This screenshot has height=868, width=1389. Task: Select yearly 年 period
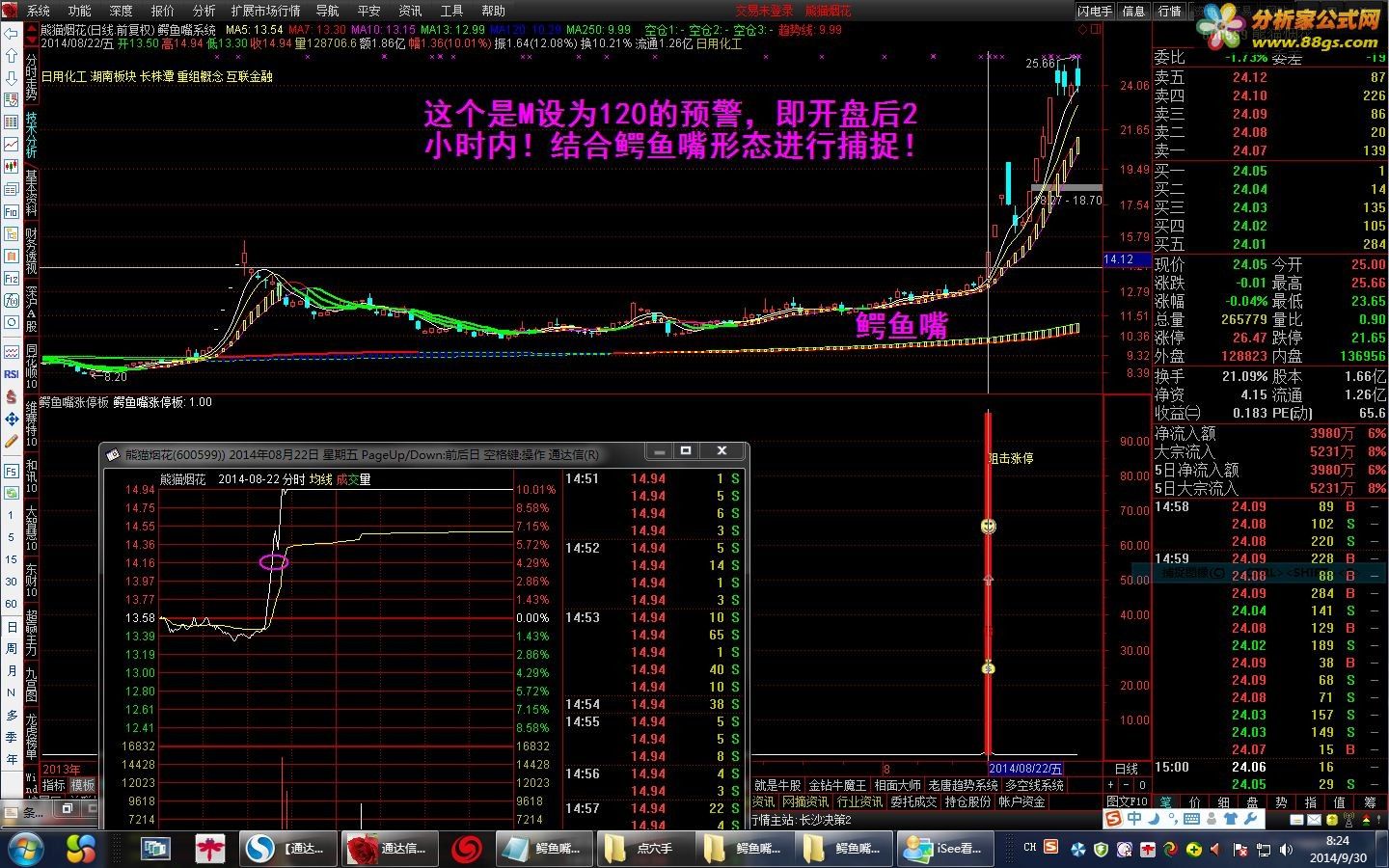pyautogui.click(x=11, y=759)
